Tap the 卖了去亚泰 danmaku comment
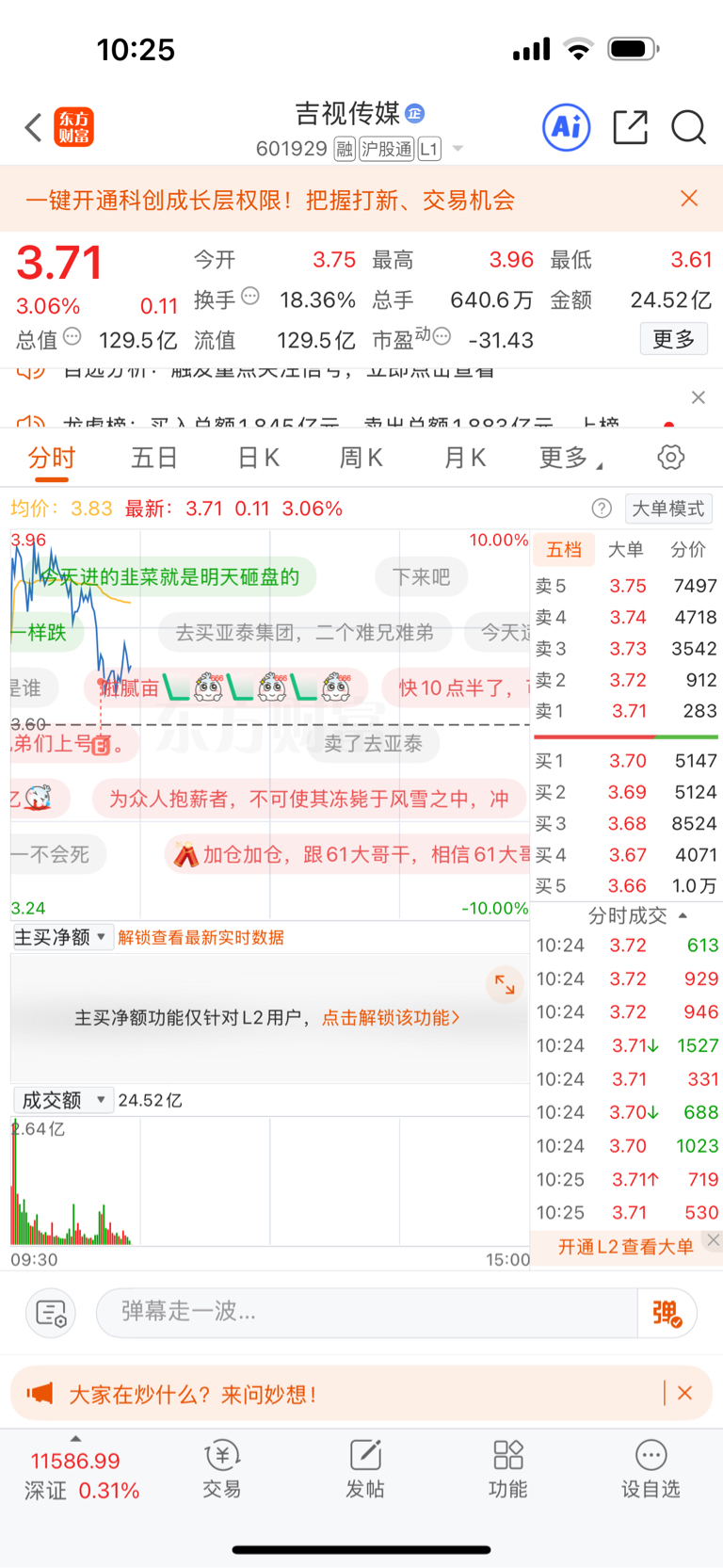 374,744
